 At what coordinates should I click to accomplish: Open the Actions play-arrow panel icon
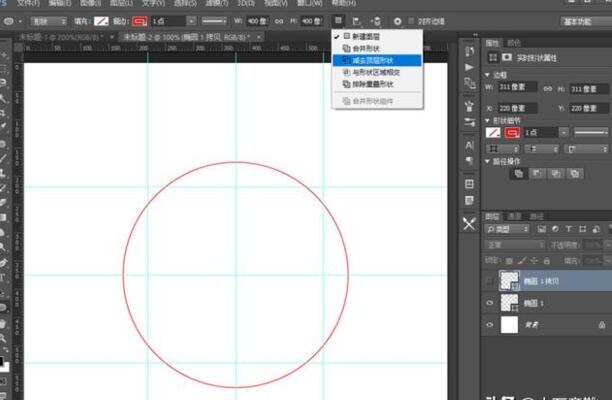[469, 67]
